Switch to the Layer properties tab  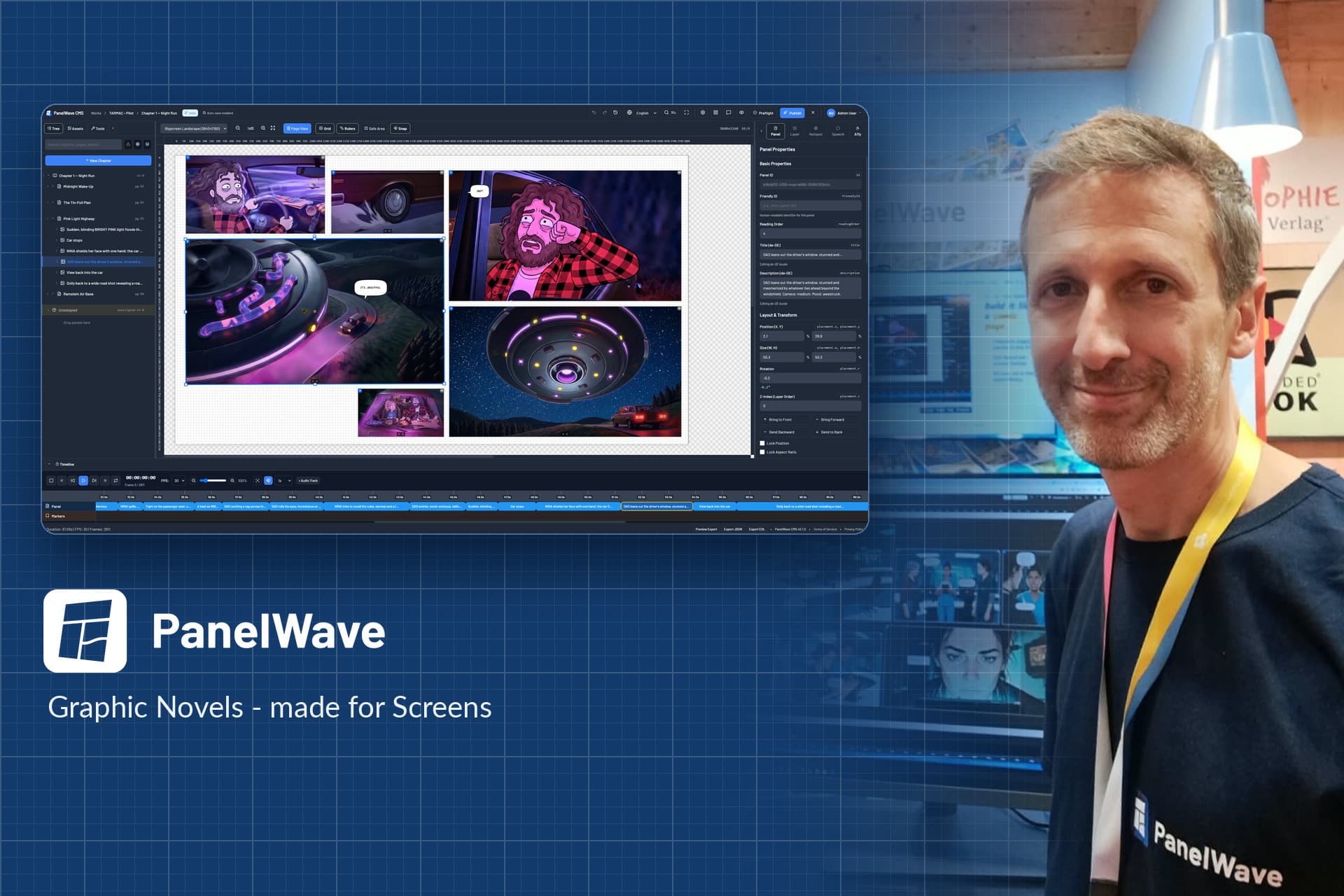[x=794, y=131]
